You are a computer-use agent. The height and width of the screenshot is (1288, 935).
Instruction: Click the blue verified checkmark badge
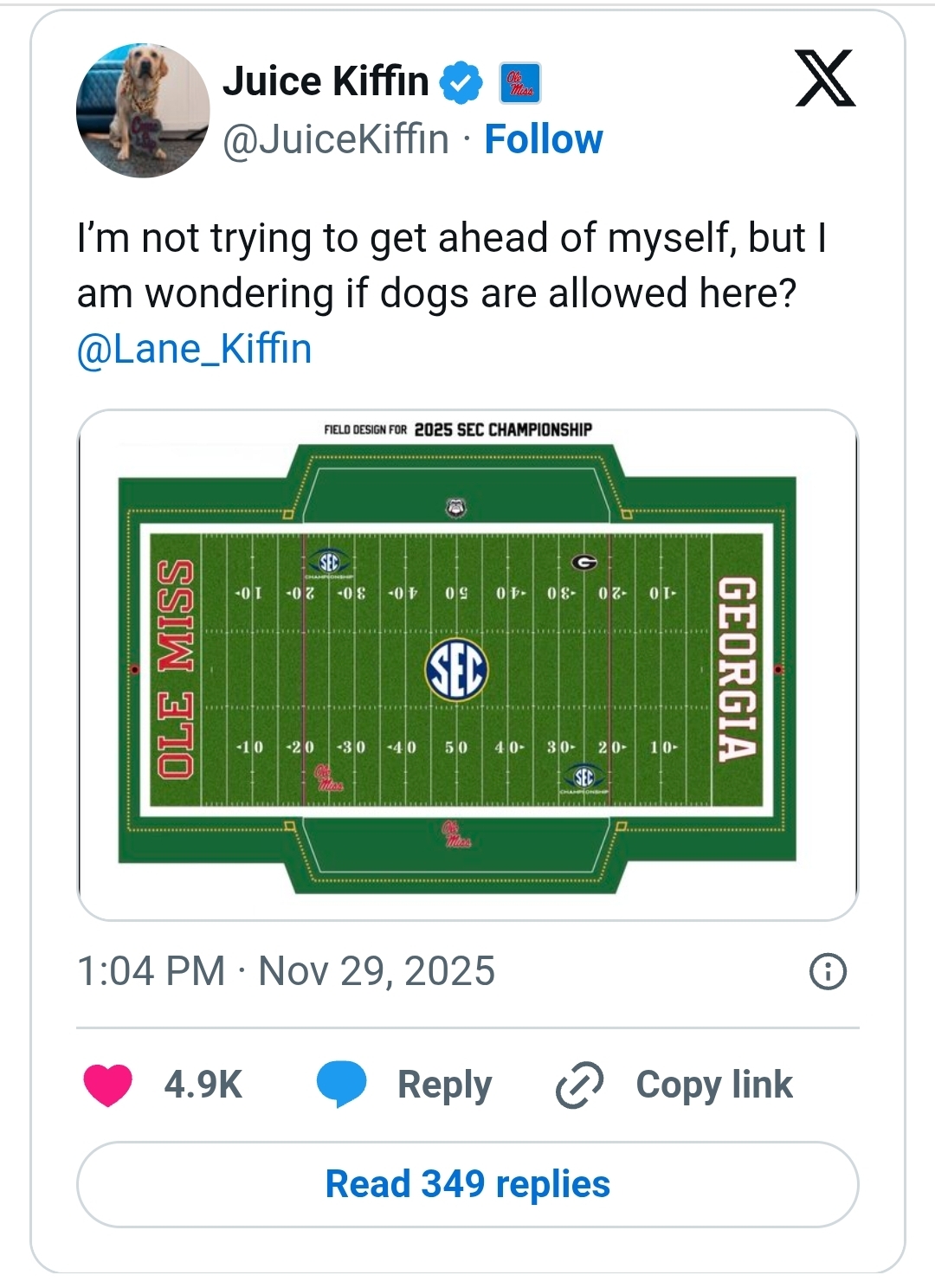point(461,83)
